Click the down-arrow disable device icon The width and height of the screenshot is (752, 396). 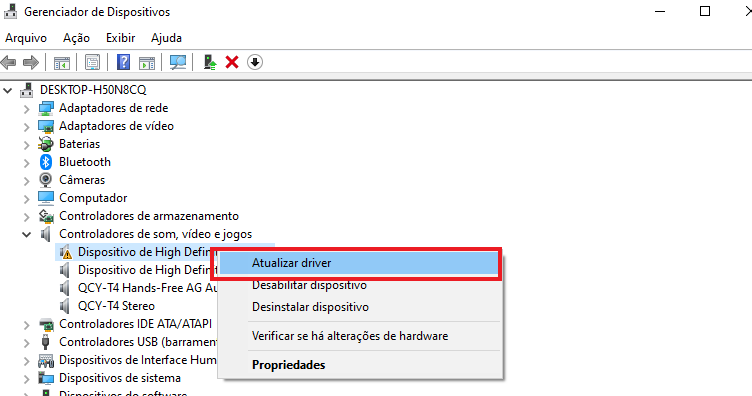(255, 62)
